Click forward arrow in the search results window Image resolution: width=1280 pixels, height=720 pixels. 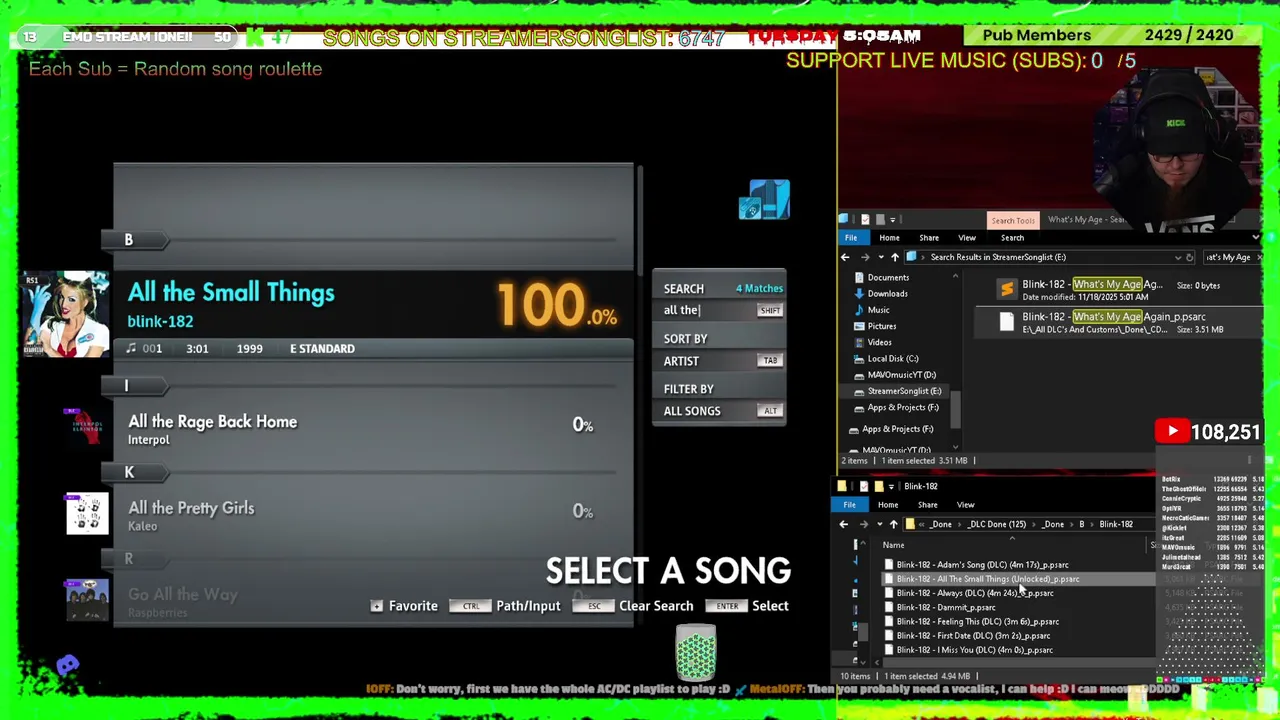click(863, 257)
